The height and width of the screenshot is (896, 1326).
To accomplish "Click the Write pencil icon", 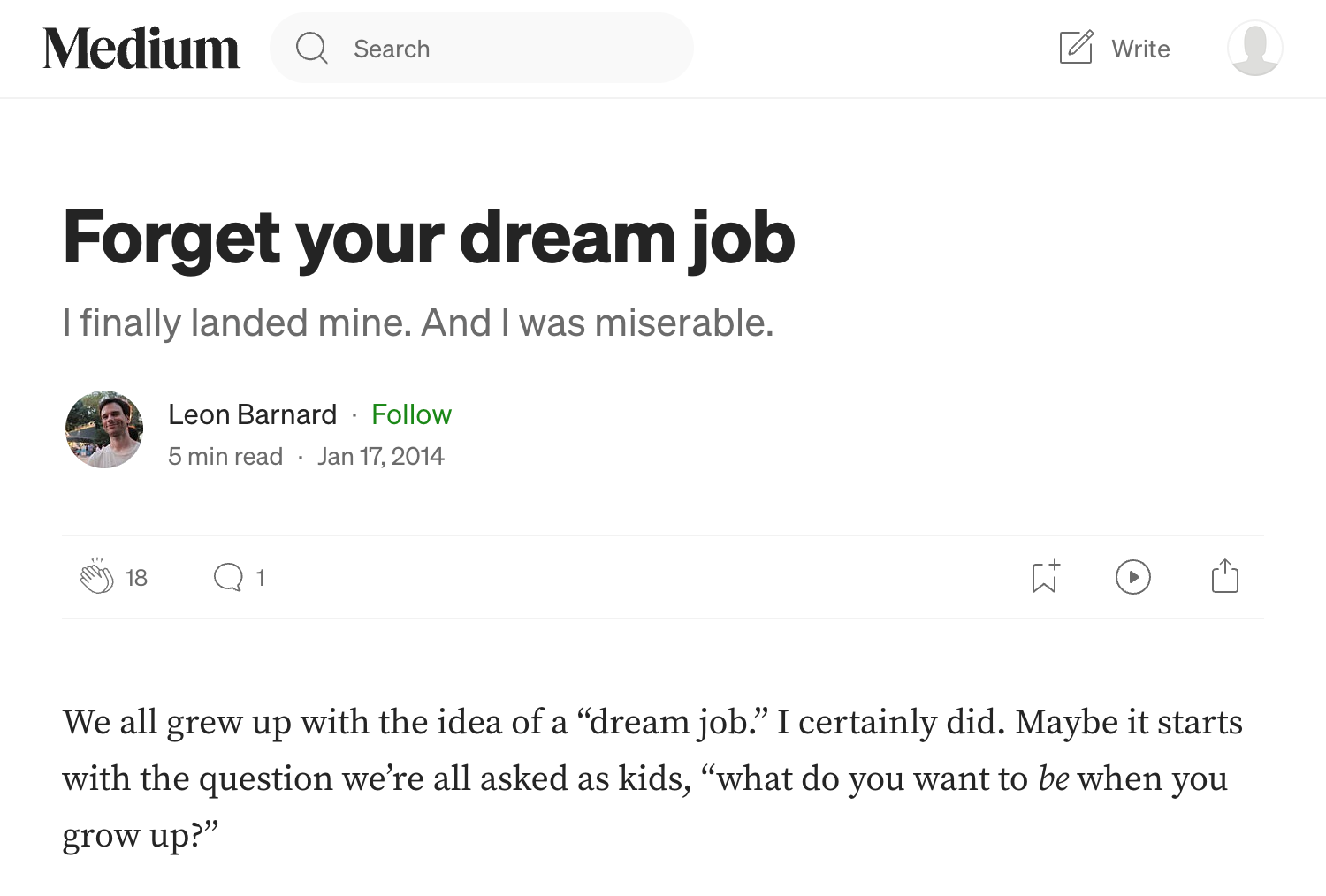I will (x=1076, y=47).
